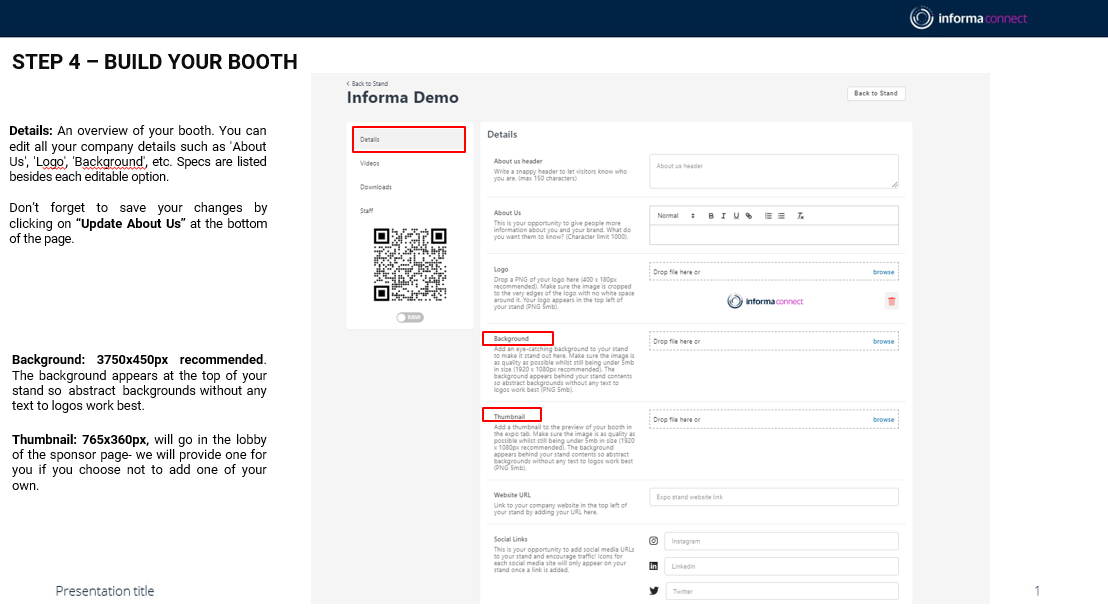Open the Videos tab in sidebar
The width and height of the screenshot is (1108, 612).
[x=370, y=163]
